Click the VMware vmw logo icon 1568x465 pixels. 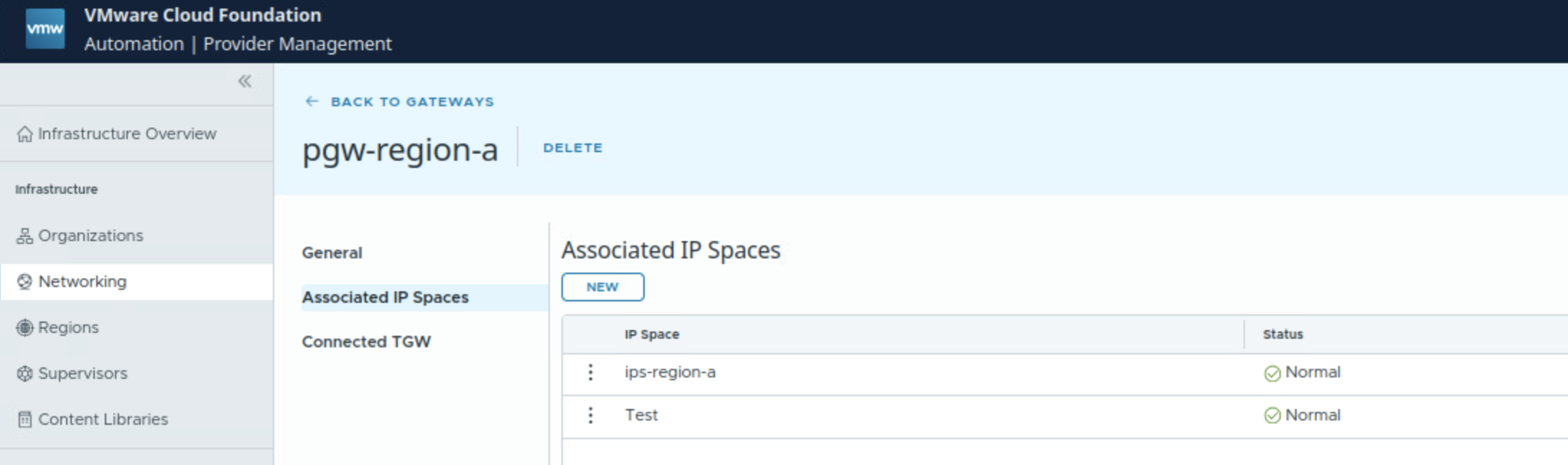point(45,29)
